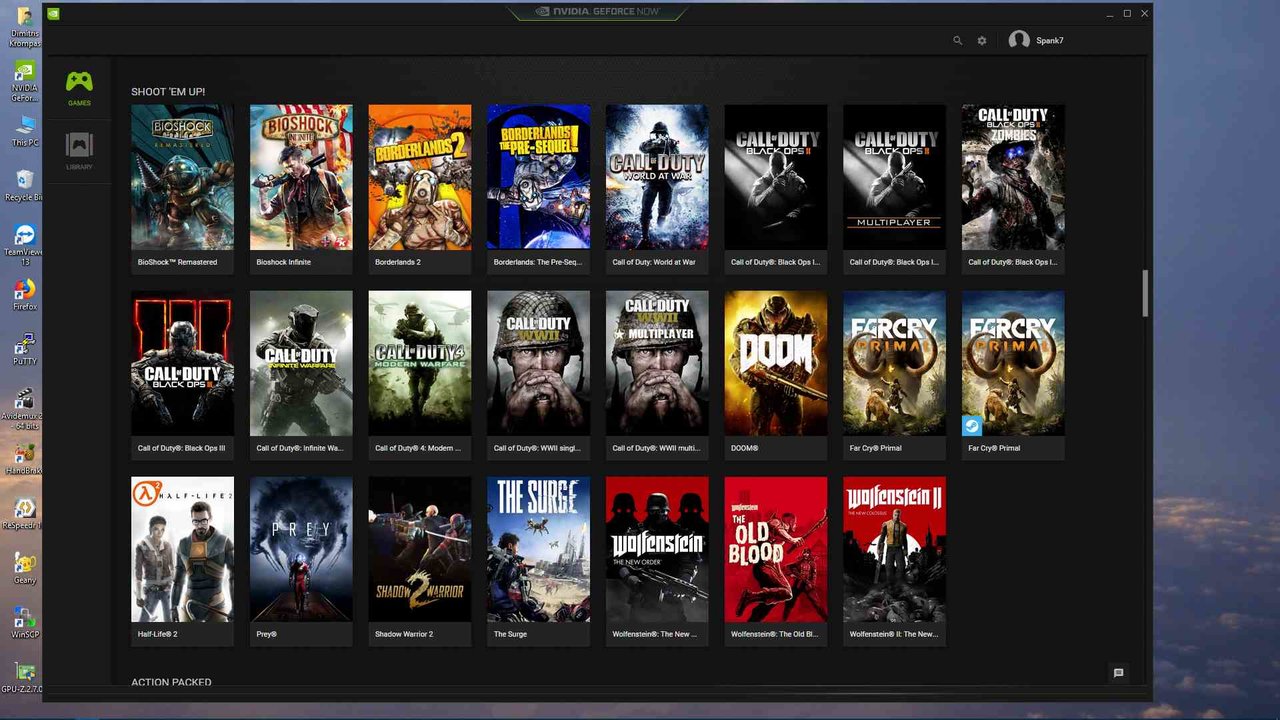Select Call of Duty Black Ops II Multiplayer cover
Screen dimensions: 1280x720
[x=894, y=177]
